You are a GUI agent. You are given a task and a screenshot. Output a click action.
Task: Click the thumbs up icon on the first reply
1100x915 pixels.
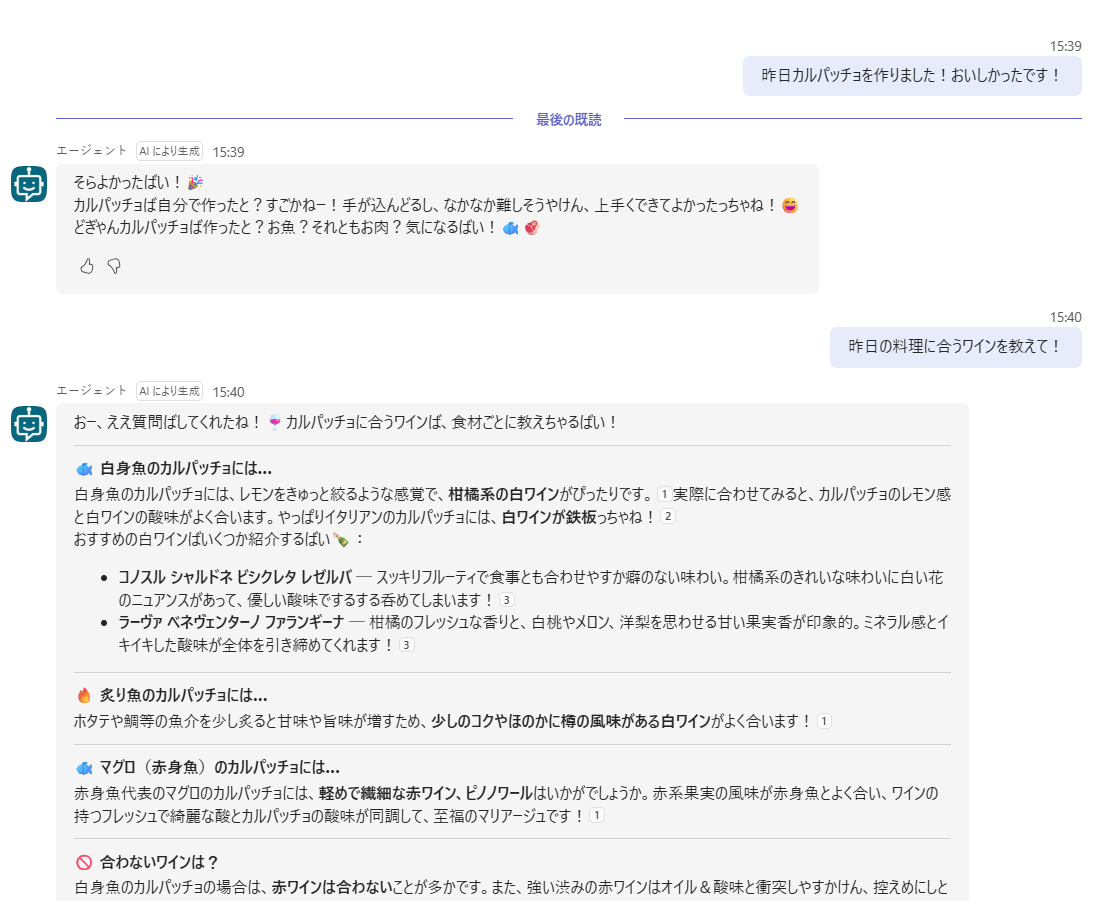(86, 266)
